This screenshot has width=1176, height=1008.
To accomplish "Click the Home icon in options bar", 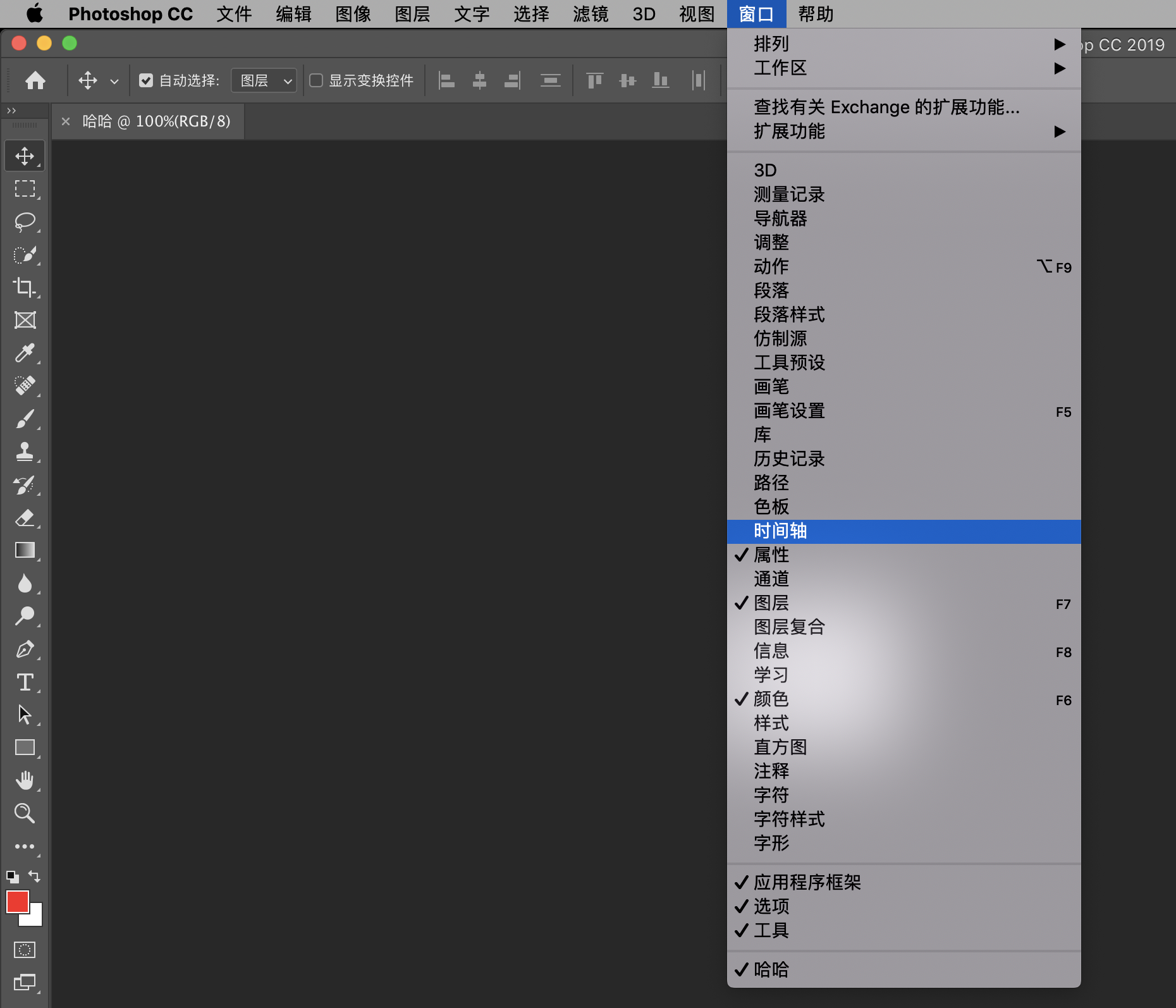I will [x=35, y=80].
